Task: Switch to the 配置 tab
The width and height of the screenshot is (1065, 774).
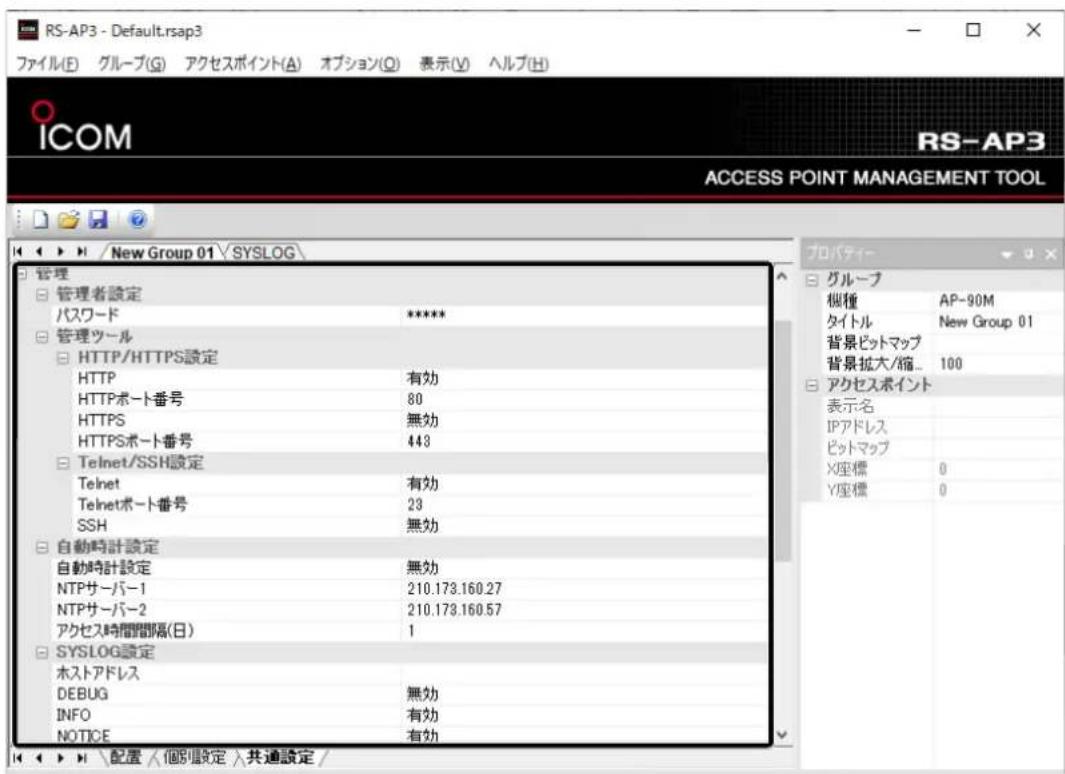Action: click(125, 757)
